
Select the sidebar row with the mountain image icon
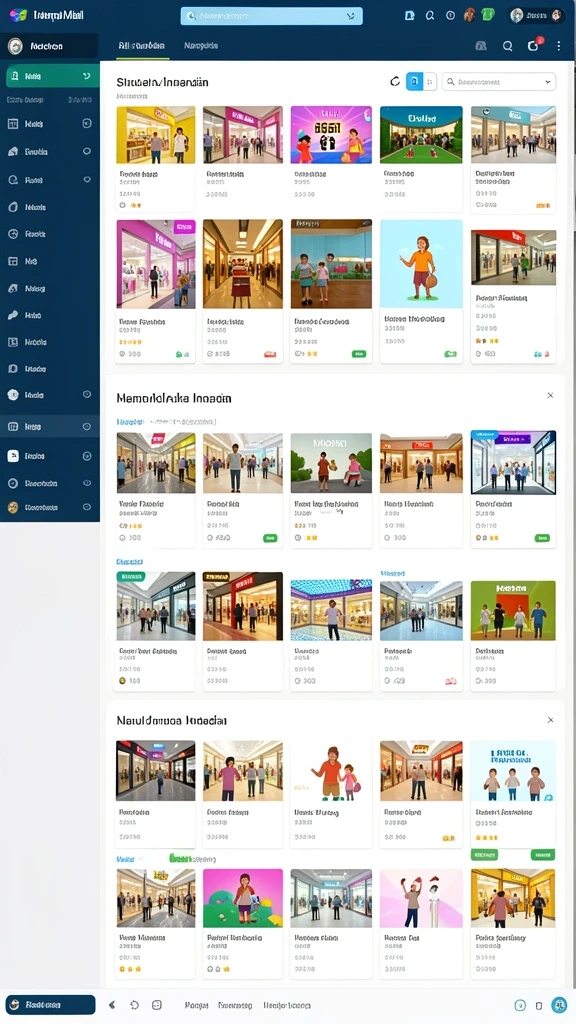pyautogui.click(x=49, y=288)
